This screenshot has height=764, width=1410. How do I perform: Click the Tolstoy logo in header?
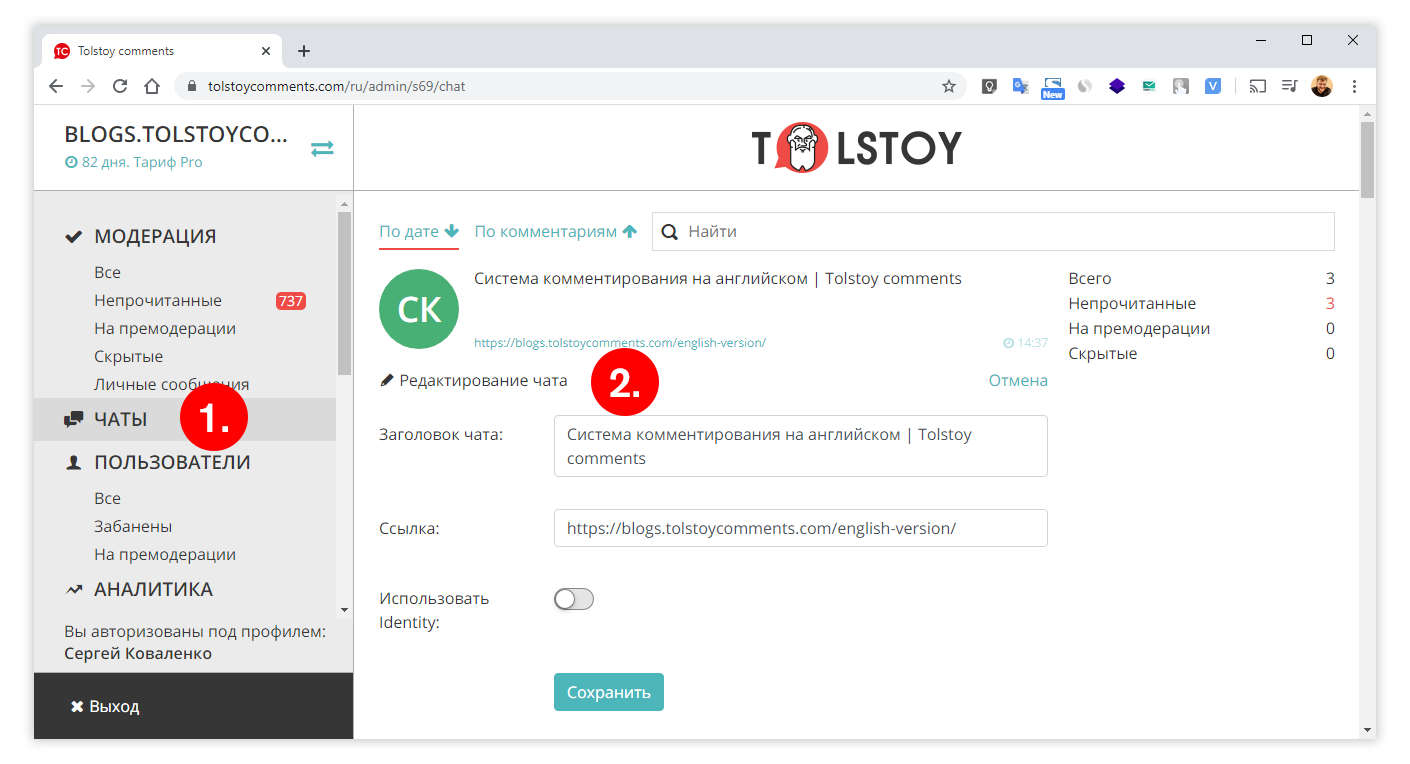tap(857, 148)
